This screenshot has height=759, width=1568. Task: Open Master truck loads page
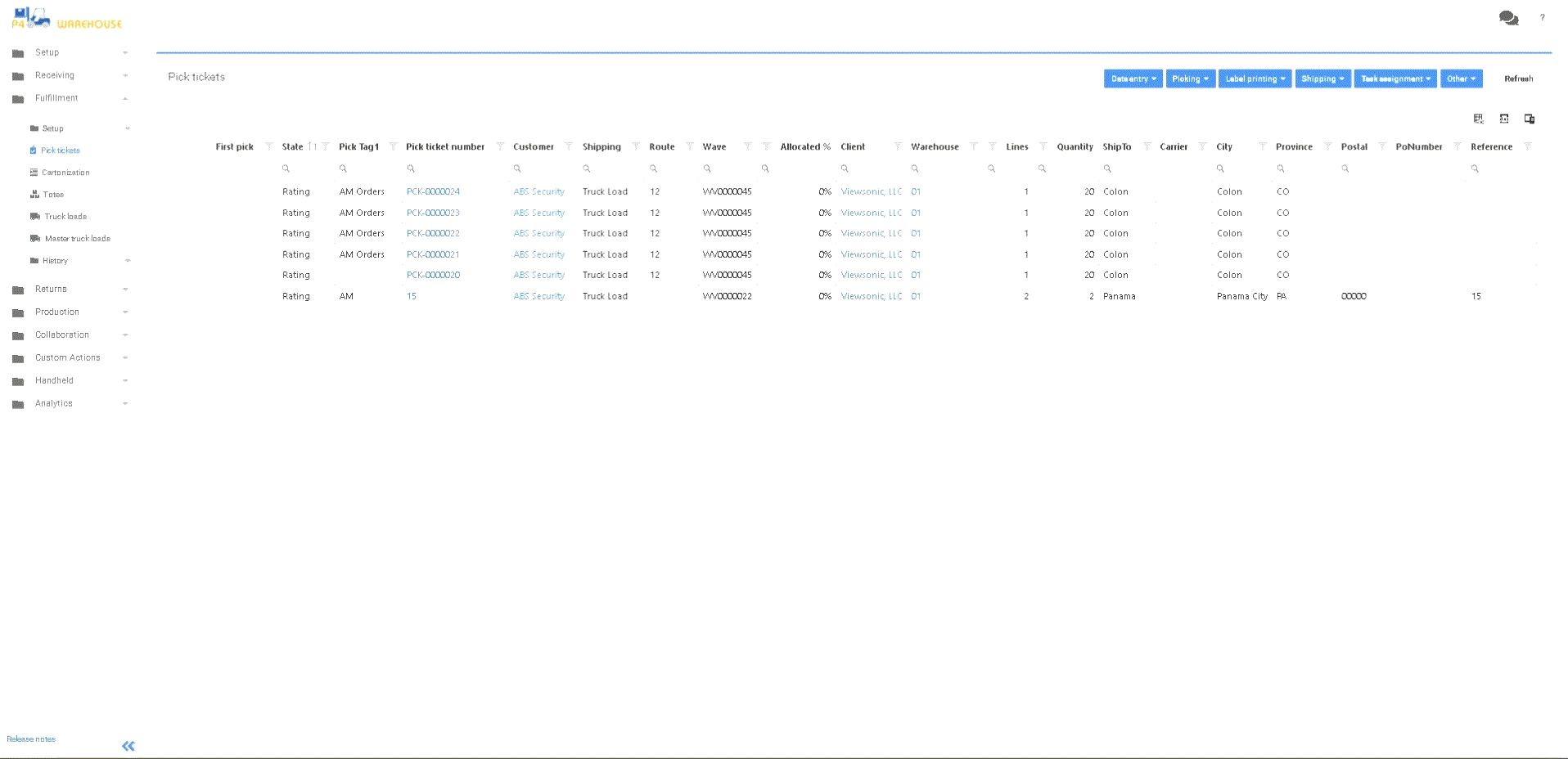tap(77, 239)
